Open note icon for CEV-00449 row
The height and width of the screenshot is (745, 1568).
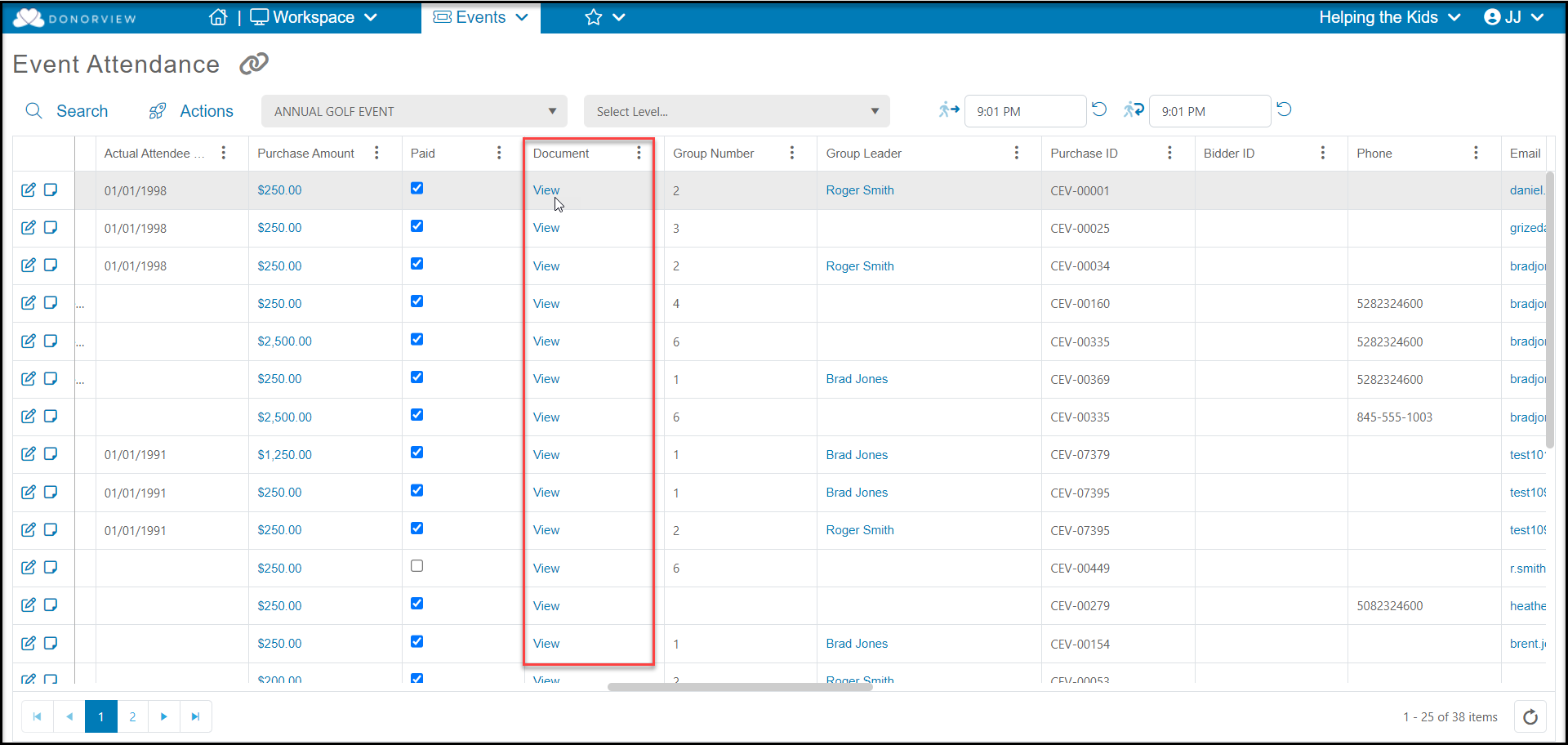click(x=51, y=567)
